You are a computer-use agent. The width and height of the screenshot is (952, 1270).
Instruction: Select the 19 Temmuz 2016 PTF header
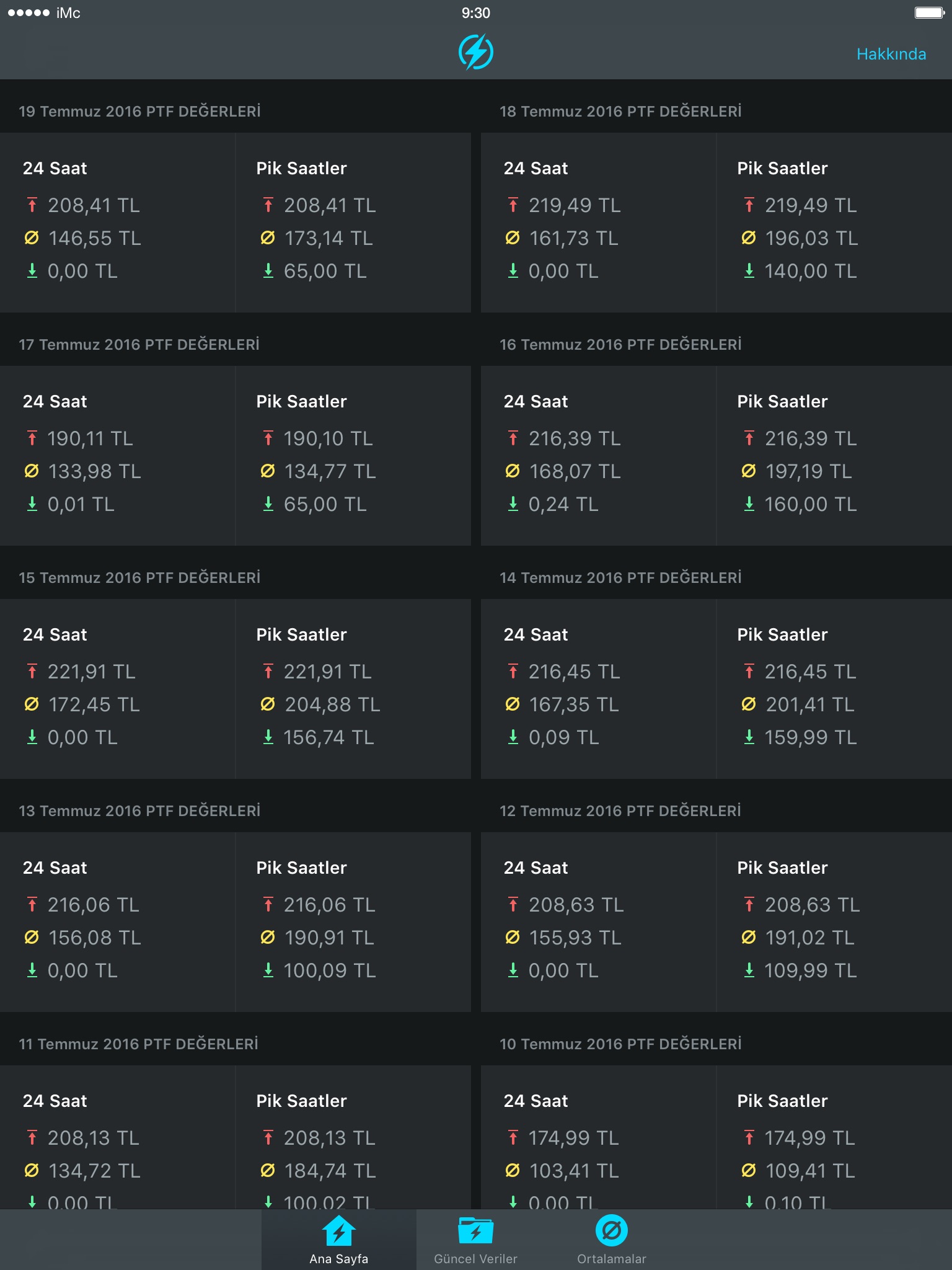pyautogui.click(x=139, y=112)
